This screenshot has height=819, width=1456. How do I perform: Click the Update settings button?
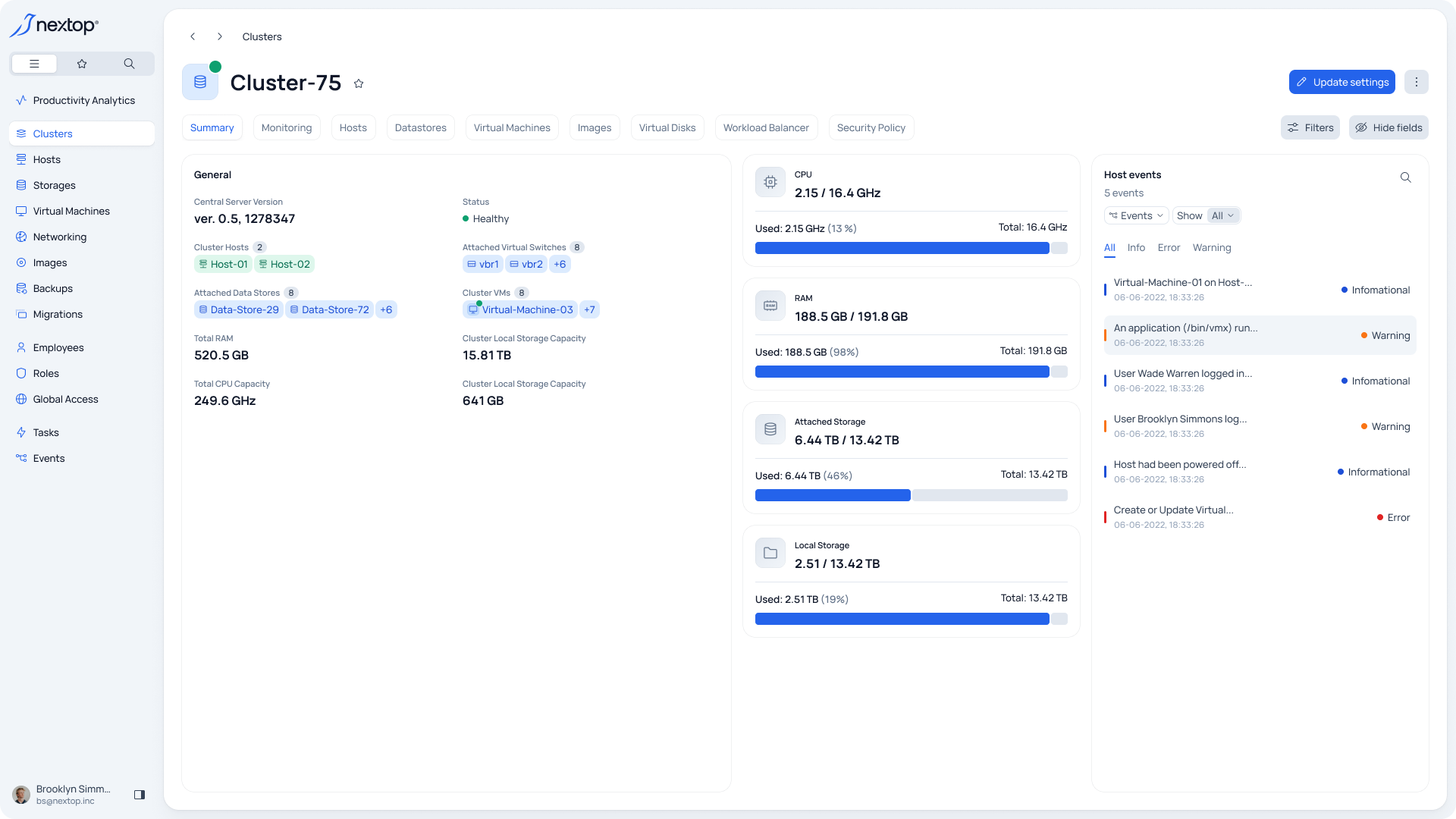pos(1342,82)
